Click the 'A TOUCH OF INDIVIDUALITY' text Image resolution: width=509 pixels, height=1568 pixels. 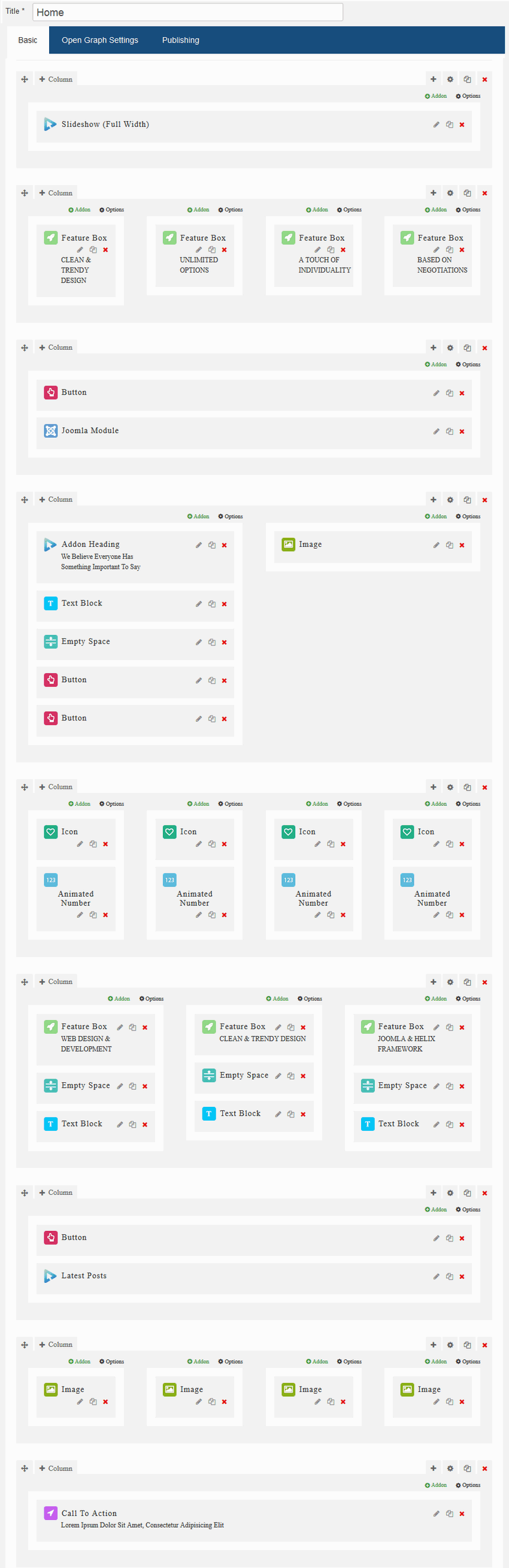tap(325, 265)
